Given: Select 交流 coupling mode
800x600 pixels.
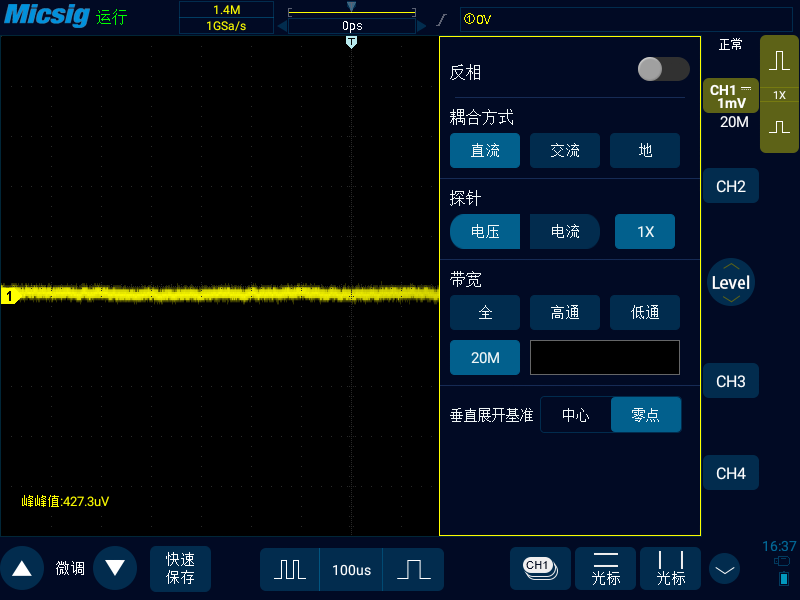Looking at the screenshot, I should tap(564, 150).
